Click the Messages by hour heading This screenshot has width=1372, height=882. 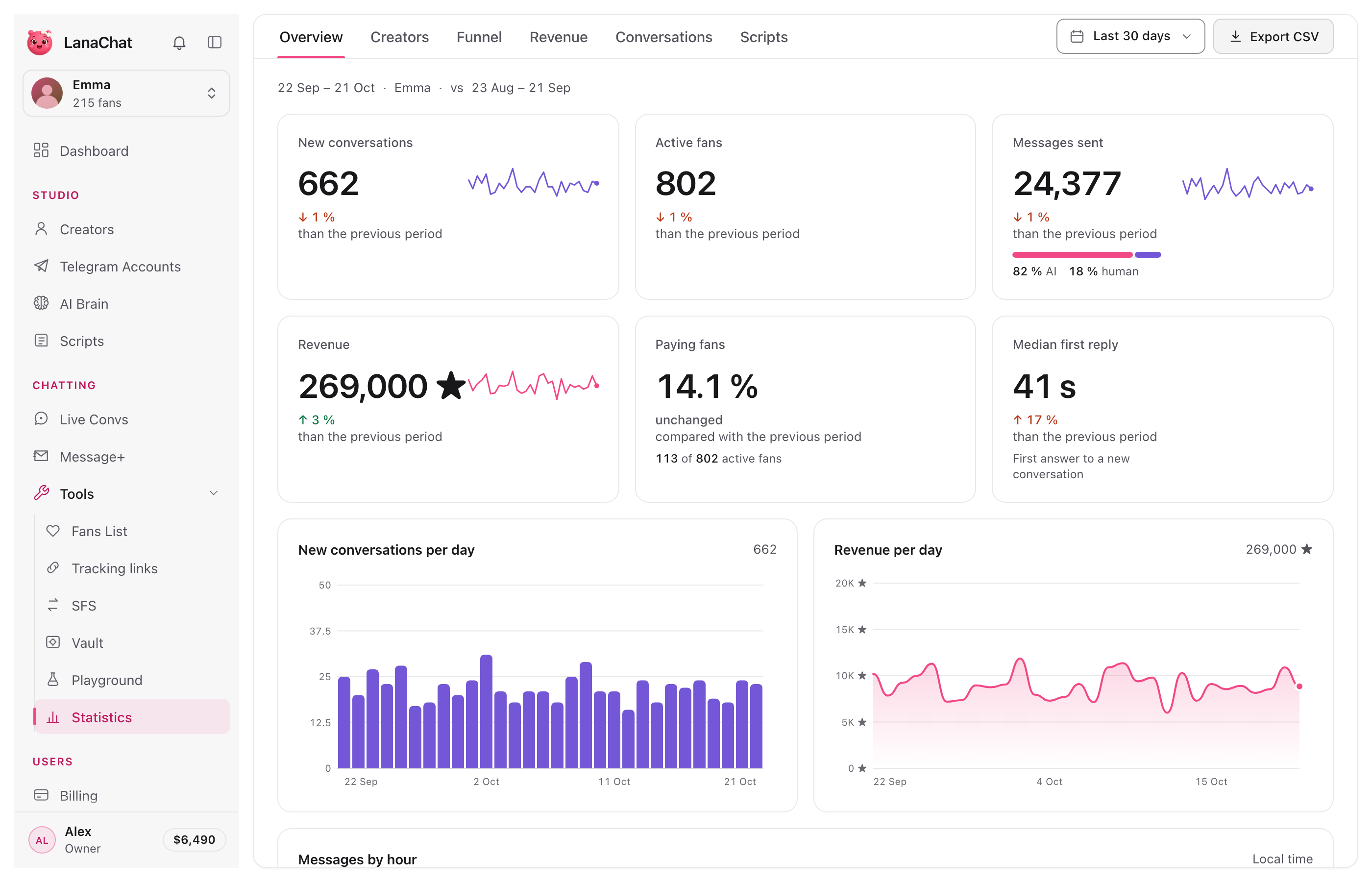coord(357,859)
